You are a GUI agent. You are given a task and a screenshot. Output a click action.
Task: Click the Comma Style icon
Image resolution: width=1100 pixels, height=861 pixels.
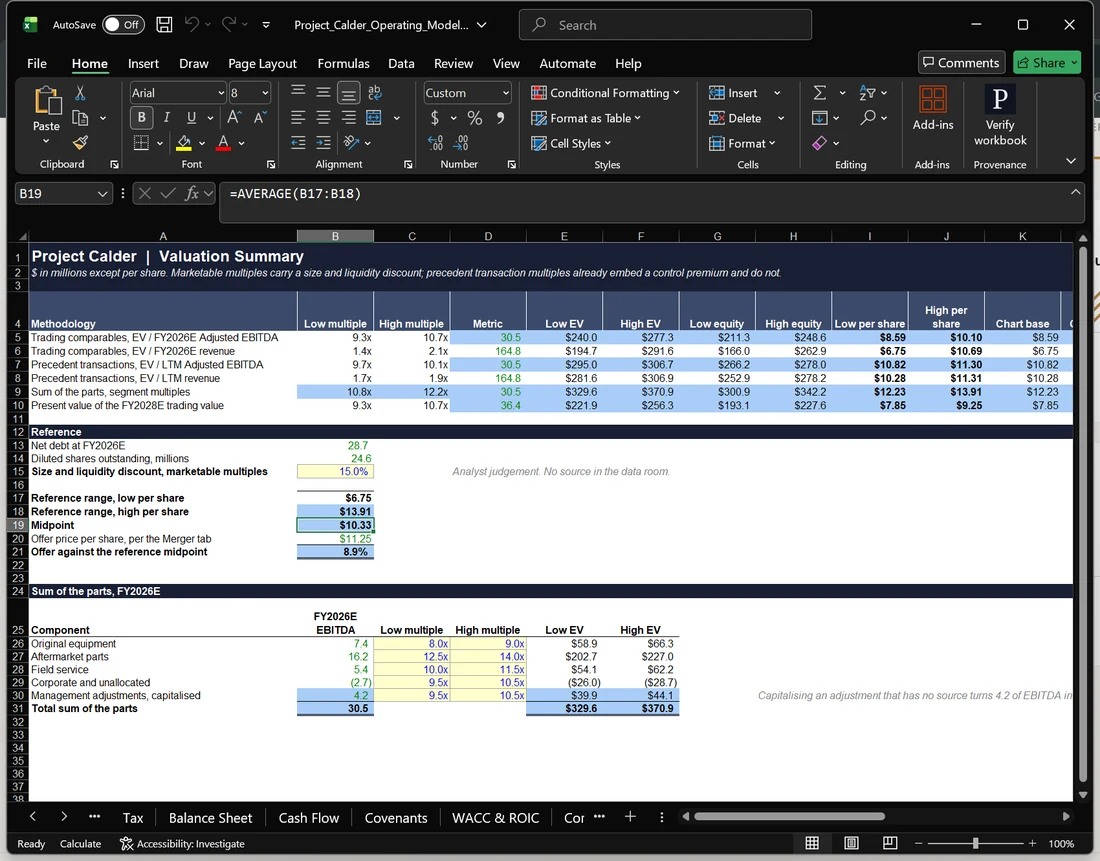pyautogui.click(x=500, y=118)
